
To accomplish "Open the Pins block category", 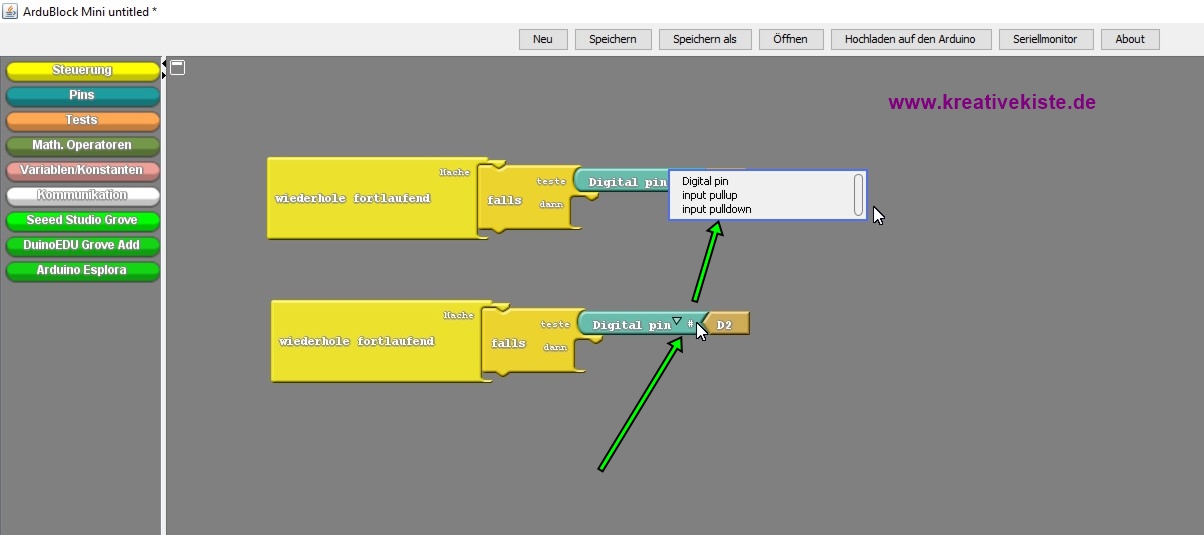I will tap(82, 95).
